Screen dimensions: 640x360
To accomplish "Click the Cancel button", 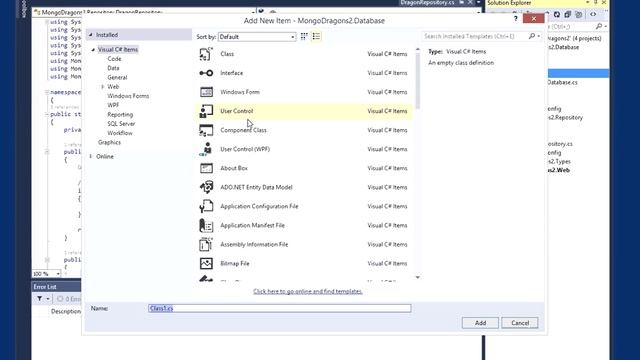I will 520,323.
